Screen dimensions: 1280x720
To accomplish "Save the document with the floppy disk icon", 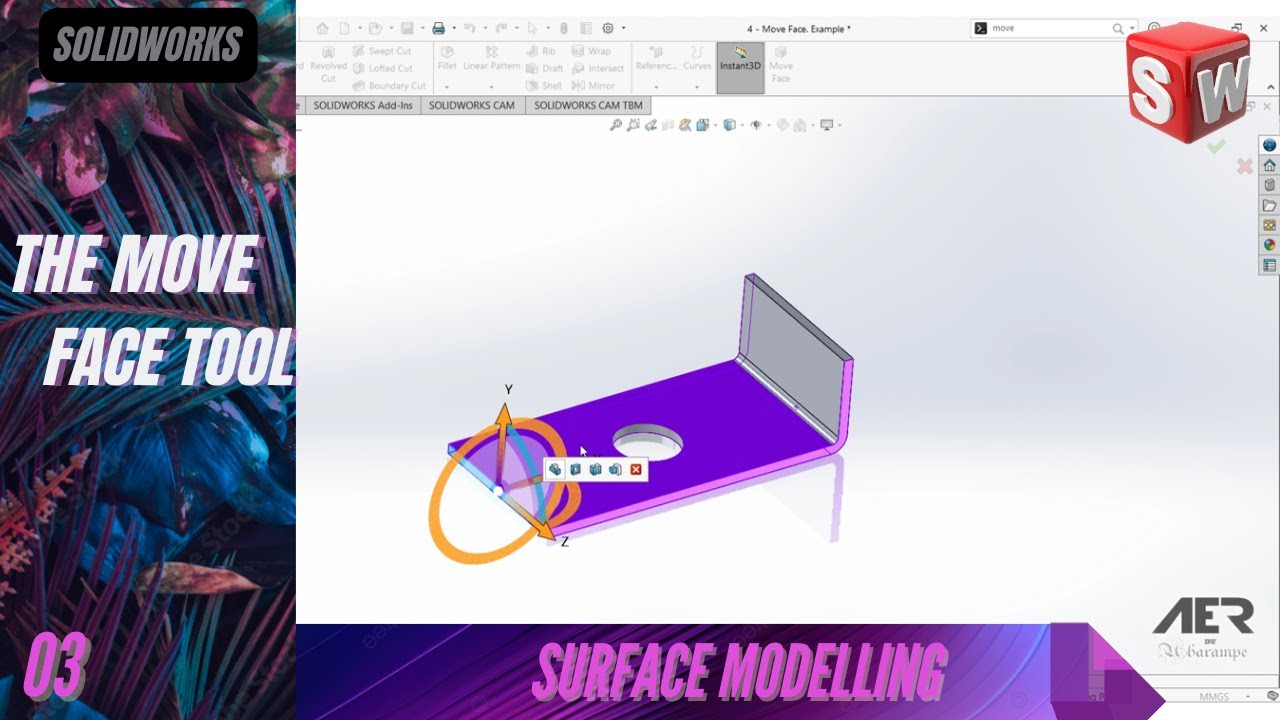I will point(407,28).
